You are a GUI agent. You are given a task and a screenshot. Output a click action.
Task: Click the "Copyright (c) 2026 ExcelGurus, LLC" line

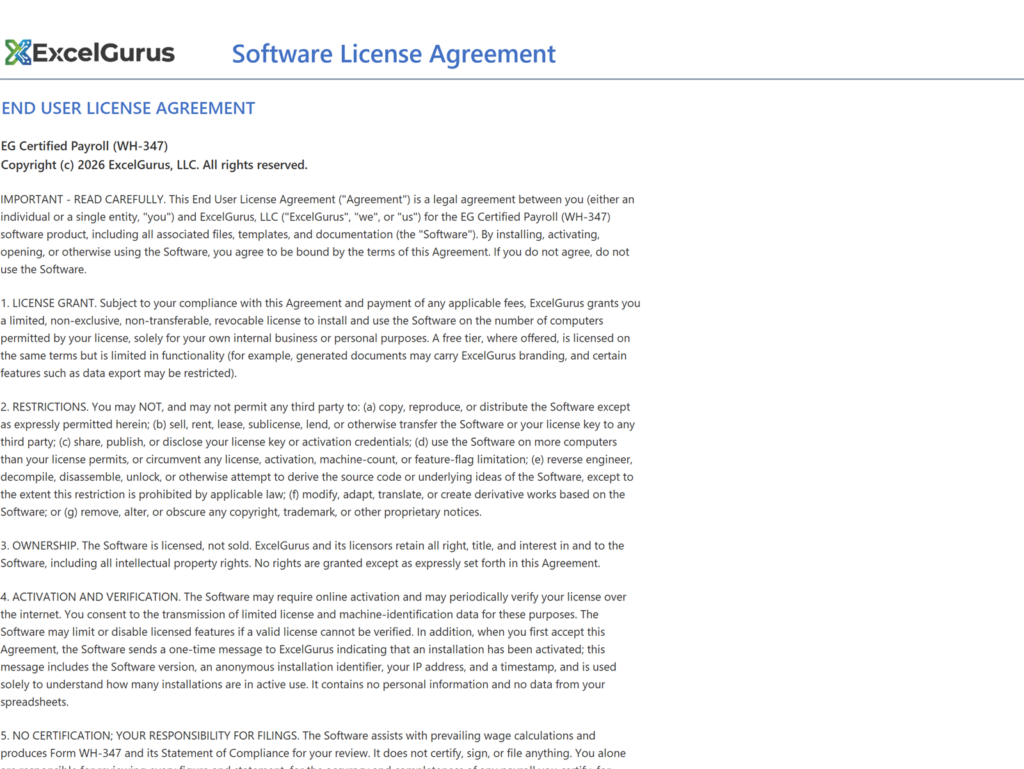click(154, 165)
